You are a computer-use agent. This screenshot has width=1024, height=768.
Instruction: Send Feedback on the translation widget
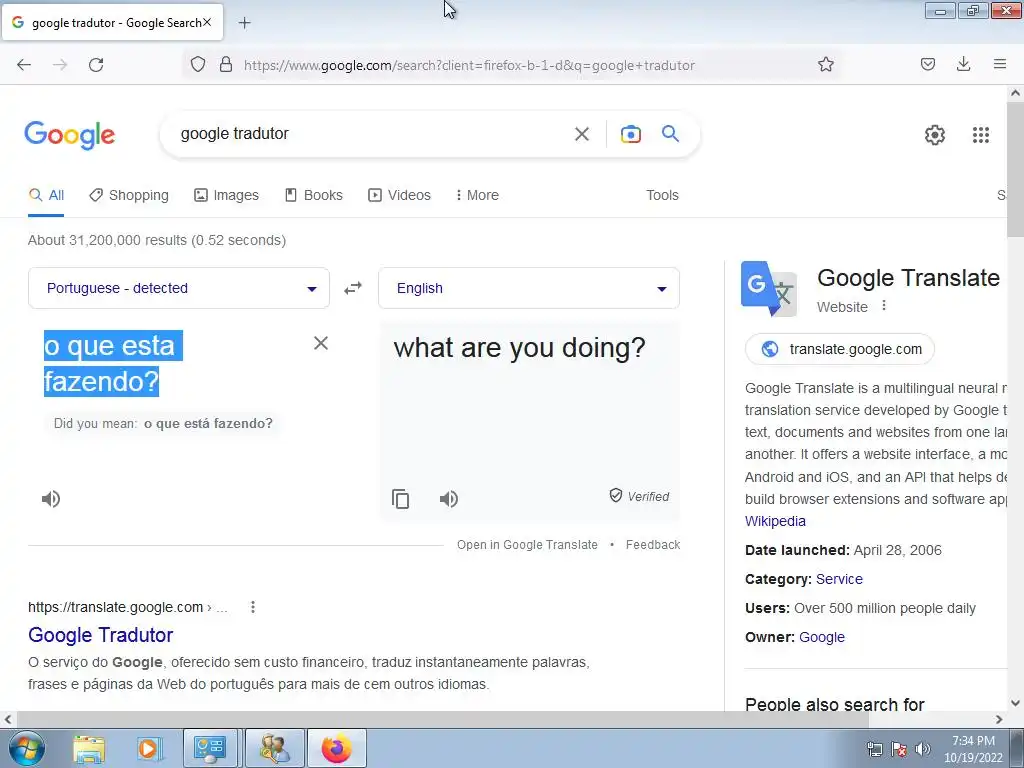653,545
